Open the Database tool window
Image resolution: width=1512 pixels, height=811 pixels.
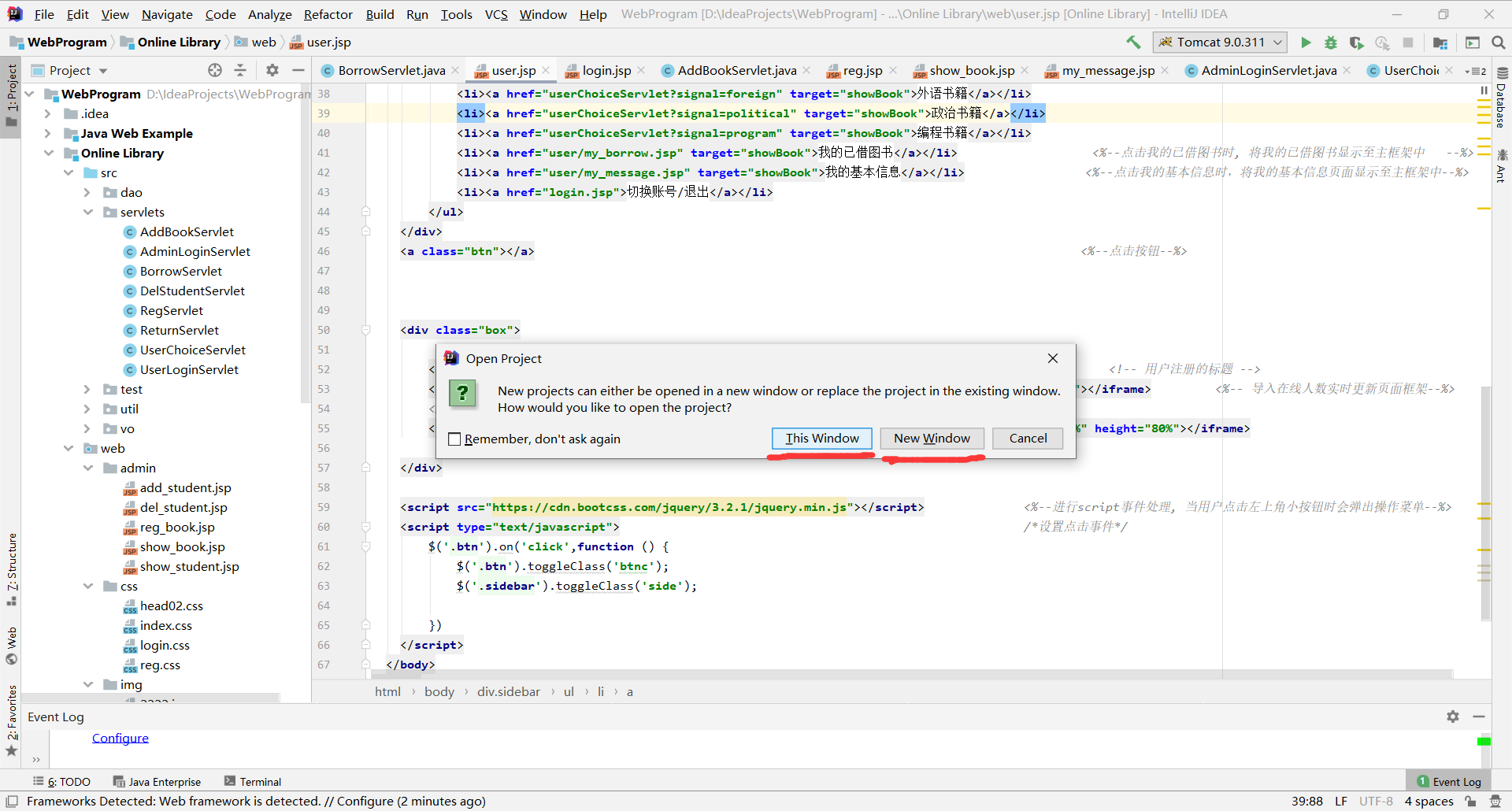pos(1502,98)
